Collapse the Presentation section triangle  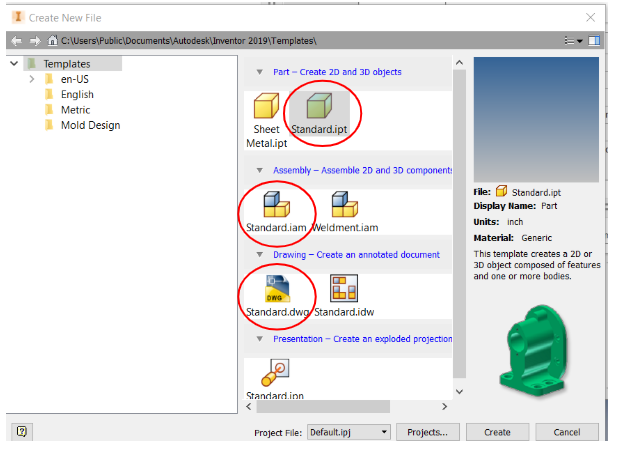click(x=260, y=339)
